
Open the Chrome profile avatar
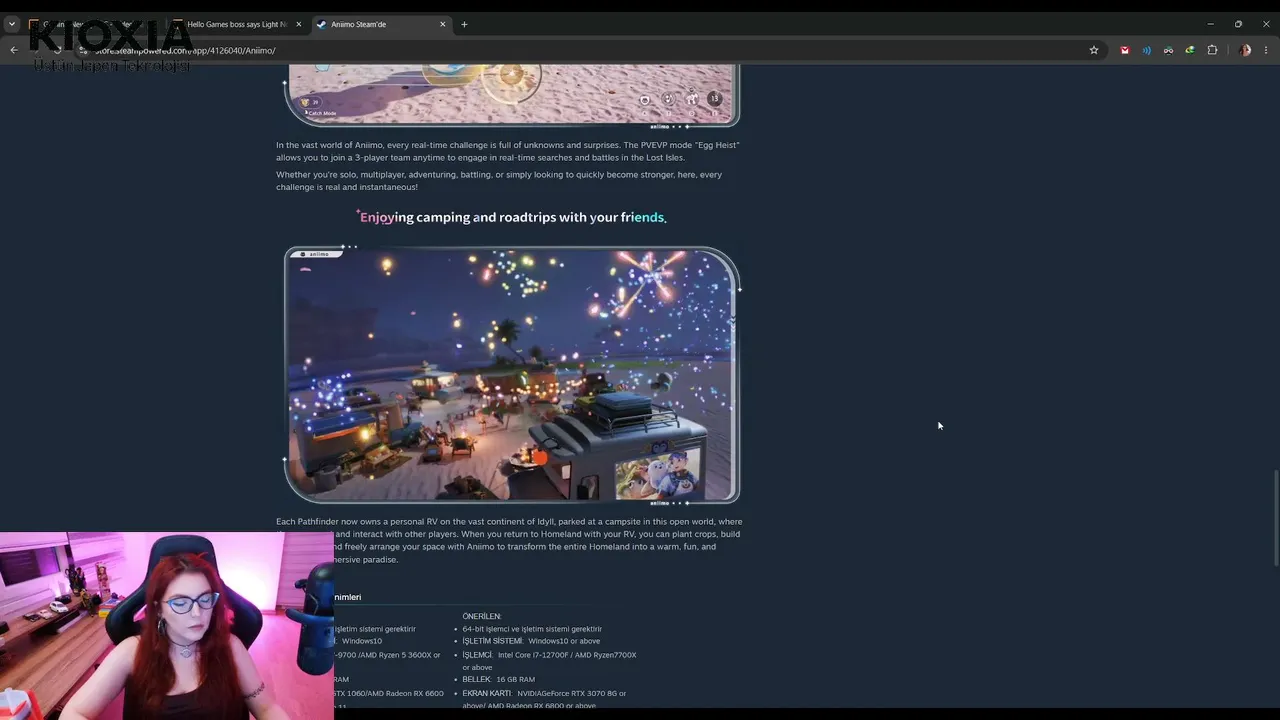point(1245,50)
